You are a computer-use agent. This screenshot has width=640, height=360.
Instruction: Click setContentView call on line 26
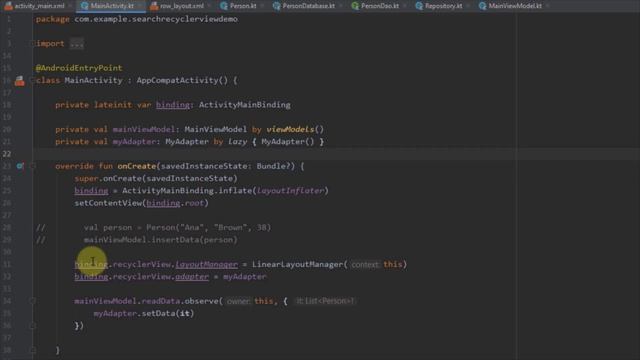tap(142, 203)
